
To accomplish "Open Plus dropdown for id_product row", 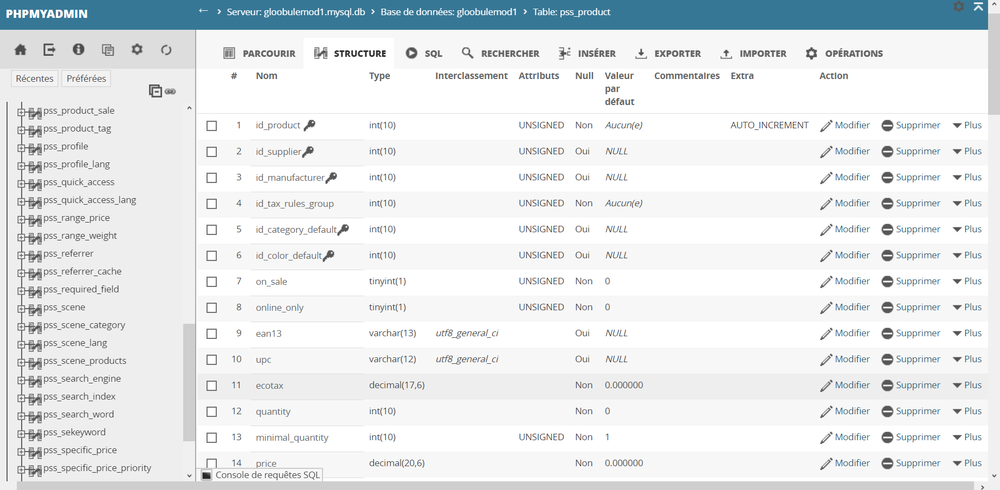I will click(x=967, y=126).
